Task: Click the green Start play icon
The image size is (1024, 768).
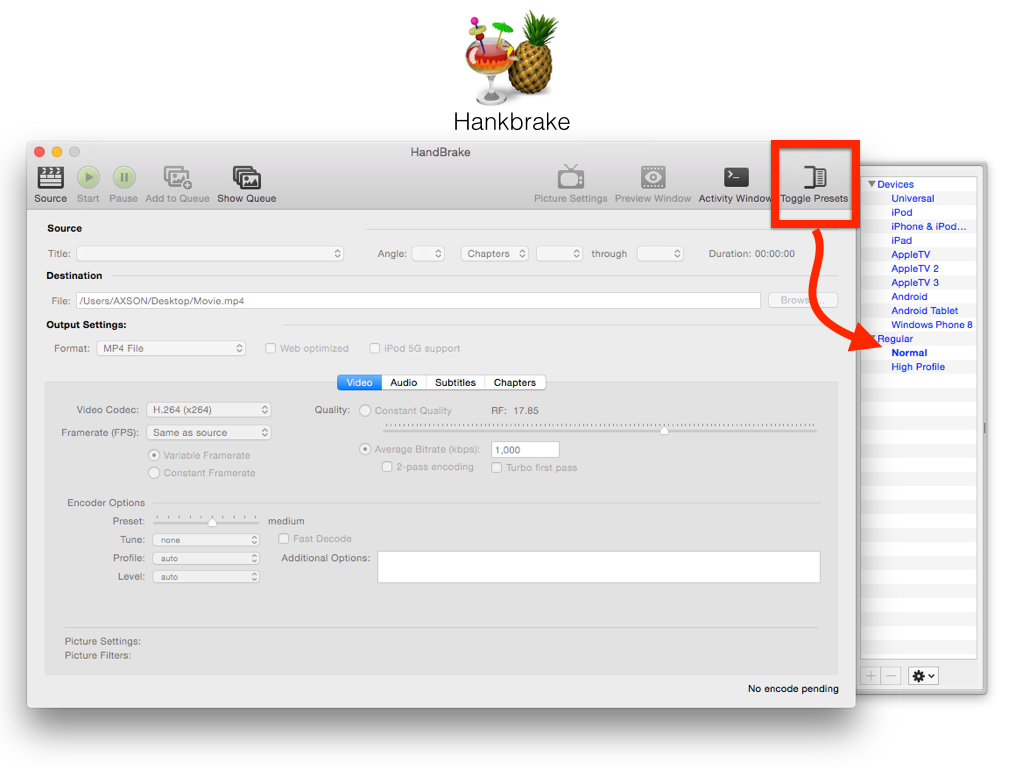Action: click(88, 177)
